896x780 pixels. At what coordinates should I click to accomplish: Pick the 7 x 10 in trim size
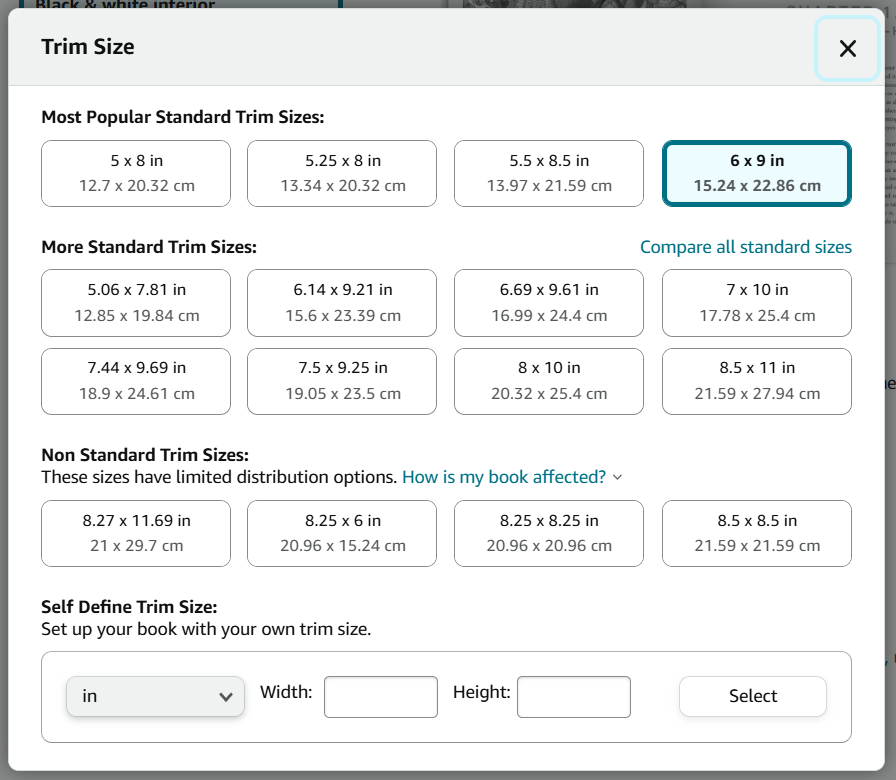[x=756, y=303]
